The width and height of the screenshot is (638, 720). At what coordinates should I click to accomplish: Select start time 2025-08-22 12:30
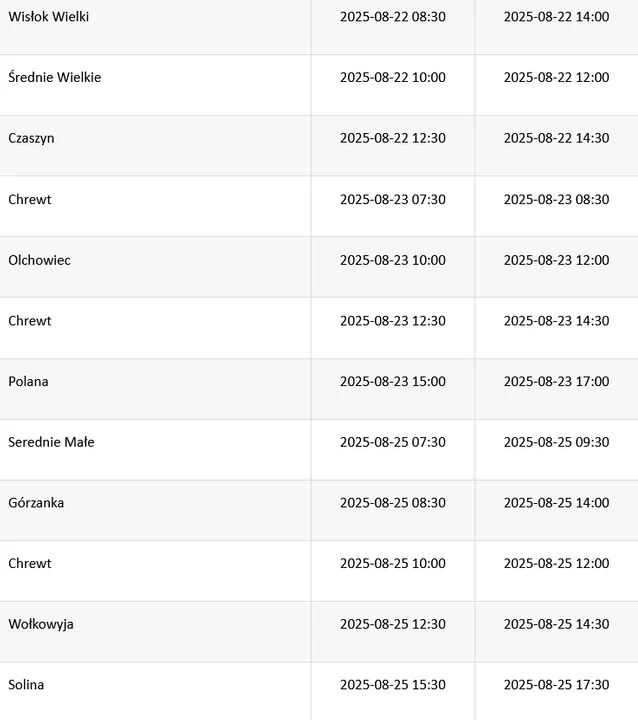[393, 138]
